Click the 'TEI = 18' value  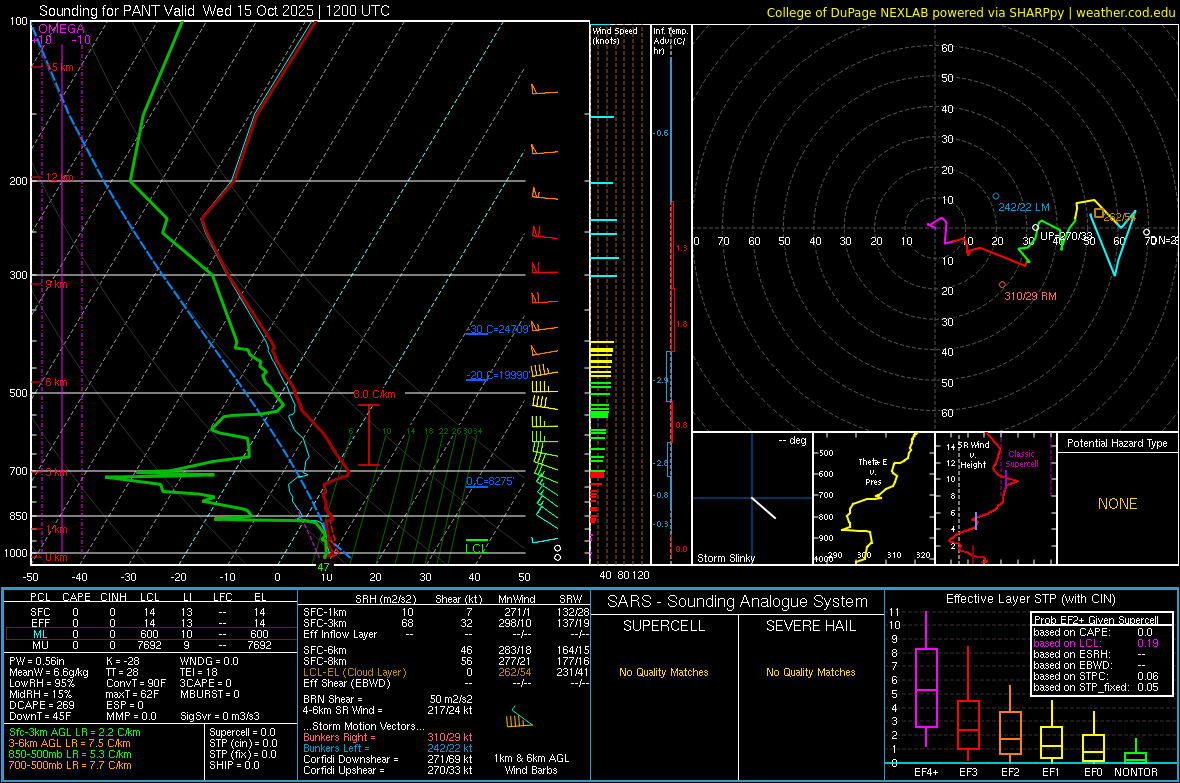199,672
